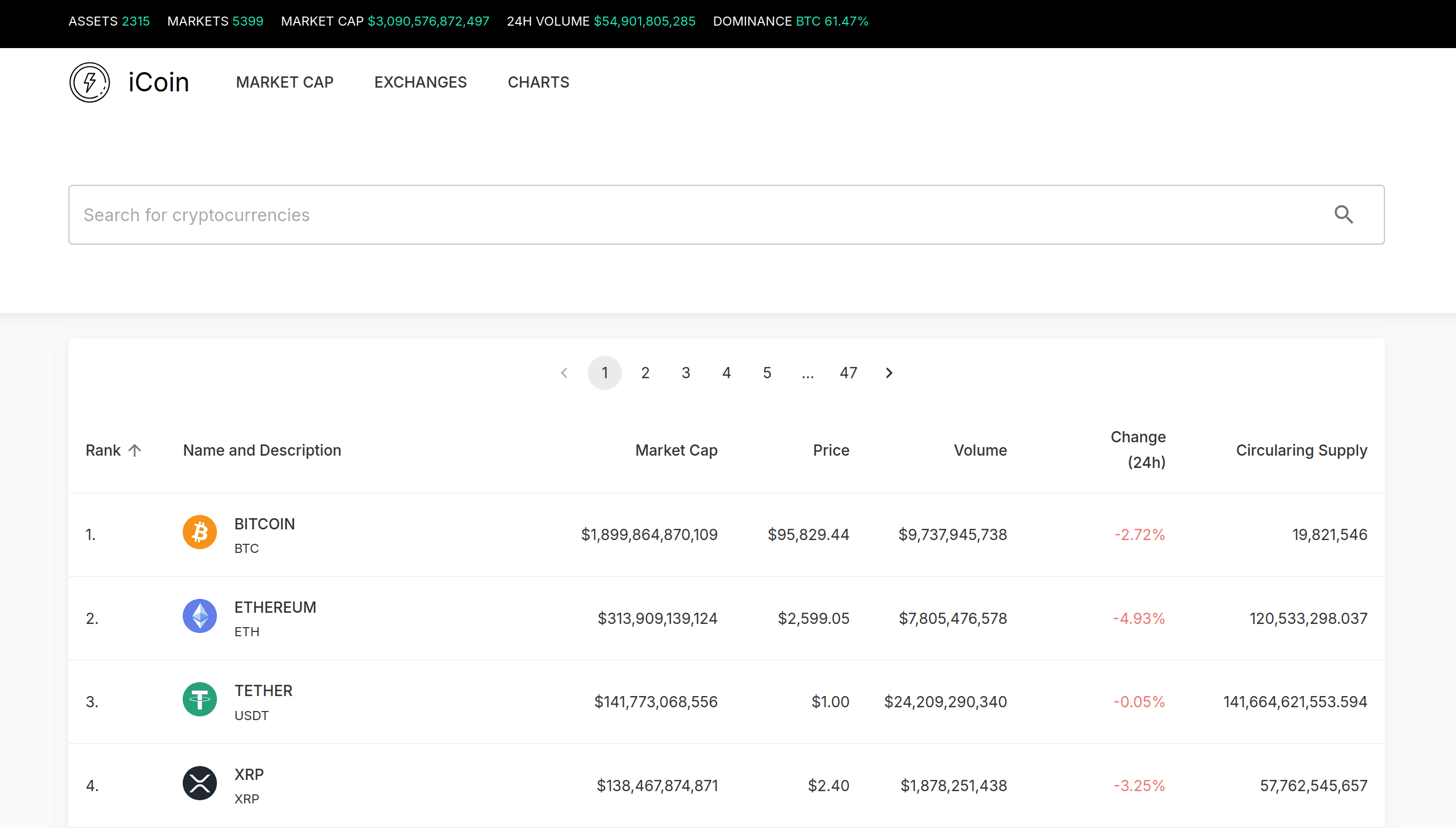1456x828 pixels.
Task: Click Ethereum market cap $313,909,139,124
Action: point(658,618)
